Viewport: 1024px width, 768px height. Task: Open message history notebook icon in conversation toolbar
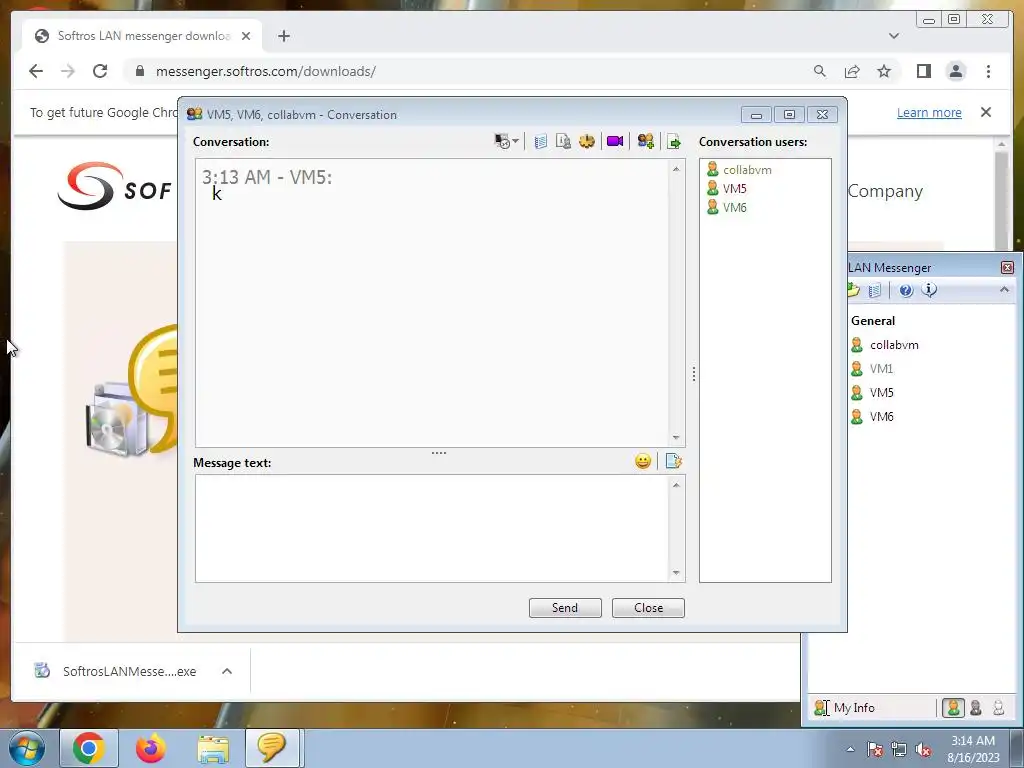(540, 141)
